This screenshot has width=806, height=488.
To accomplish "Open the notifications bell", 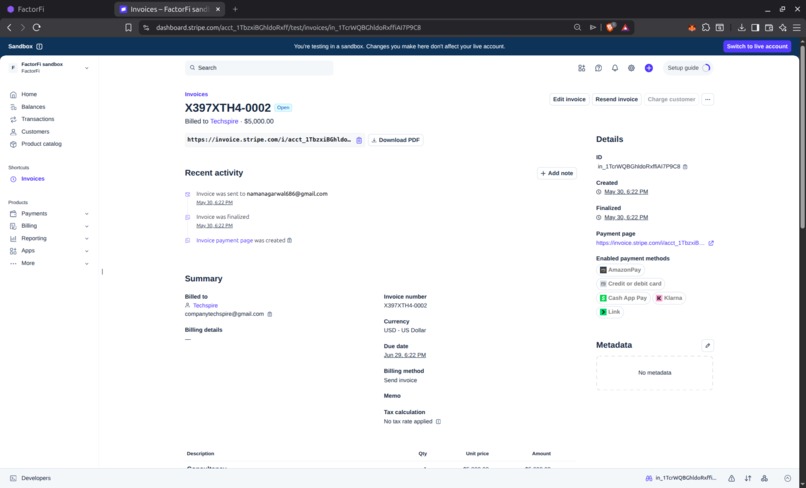I will pyautogui.click(x=615, y=68).
